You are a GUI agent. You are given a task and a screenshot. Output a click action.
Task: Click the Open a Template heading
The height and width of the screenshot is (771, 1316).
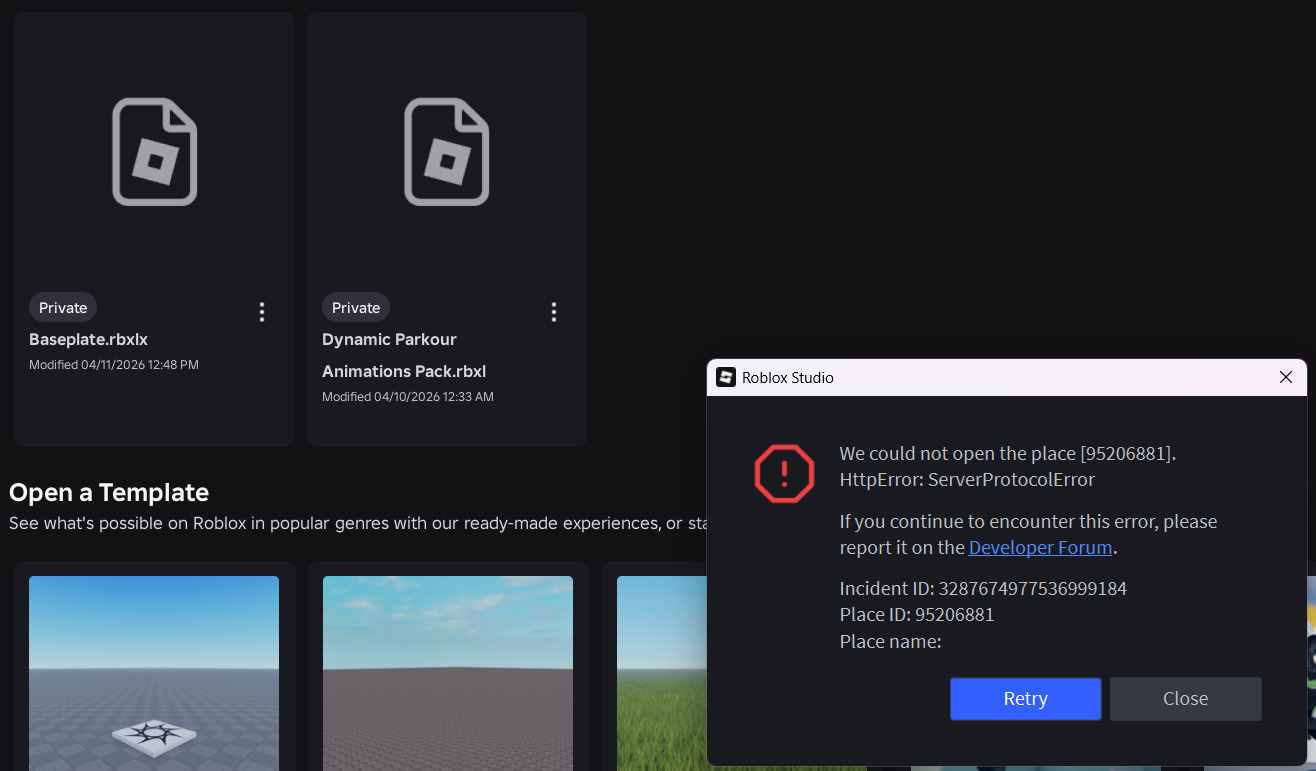[x=109, y=492]
